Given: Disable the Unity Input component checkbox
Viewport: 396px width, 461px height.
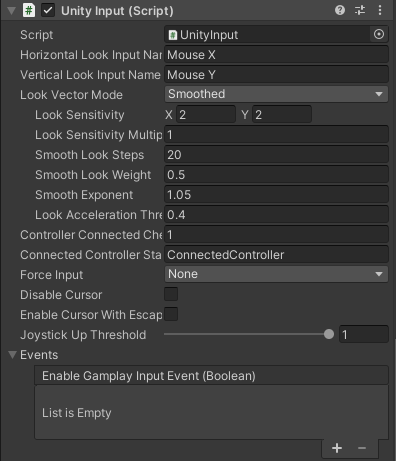Looking at the screenshot, I should point(48,10).
